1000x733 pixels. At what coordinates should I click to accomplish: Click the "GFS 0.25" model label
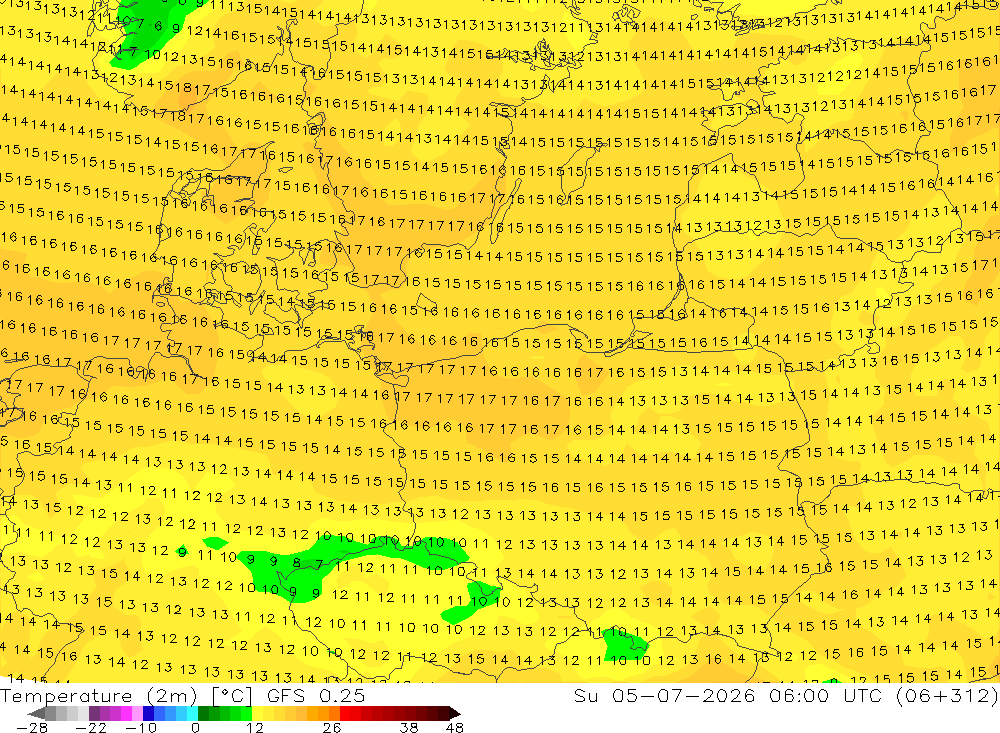coord(316,696)
